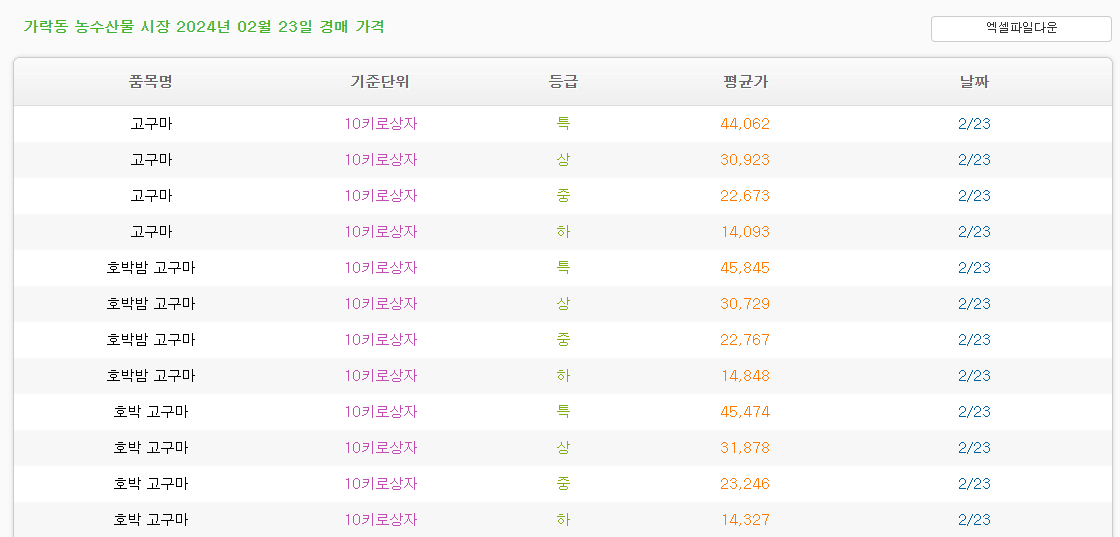
Task: Click 10키로상자 in the 22,673 row
Action: pos(381,196)
